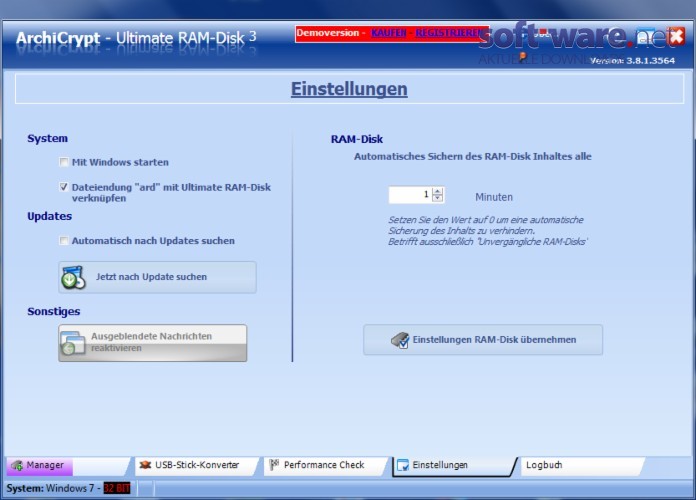Click Ausgeblendete Nachrichten reaktivieren button
The image size is (696, 500).
[153, 343]
